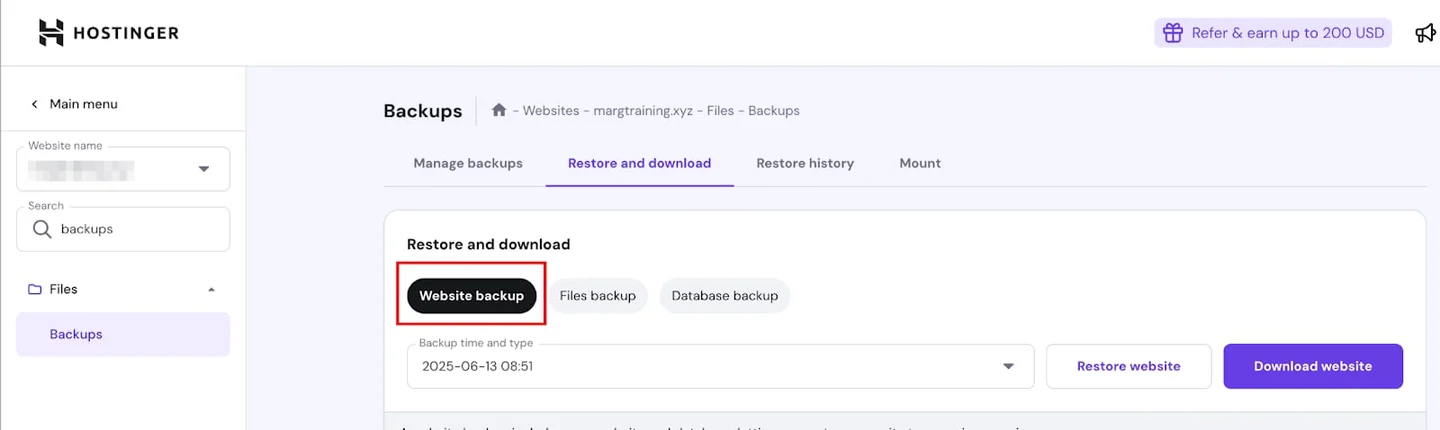This screenshot has height=430, width=1440.
Task: Click the Restore and download section heading
Action: click(488, 244)
